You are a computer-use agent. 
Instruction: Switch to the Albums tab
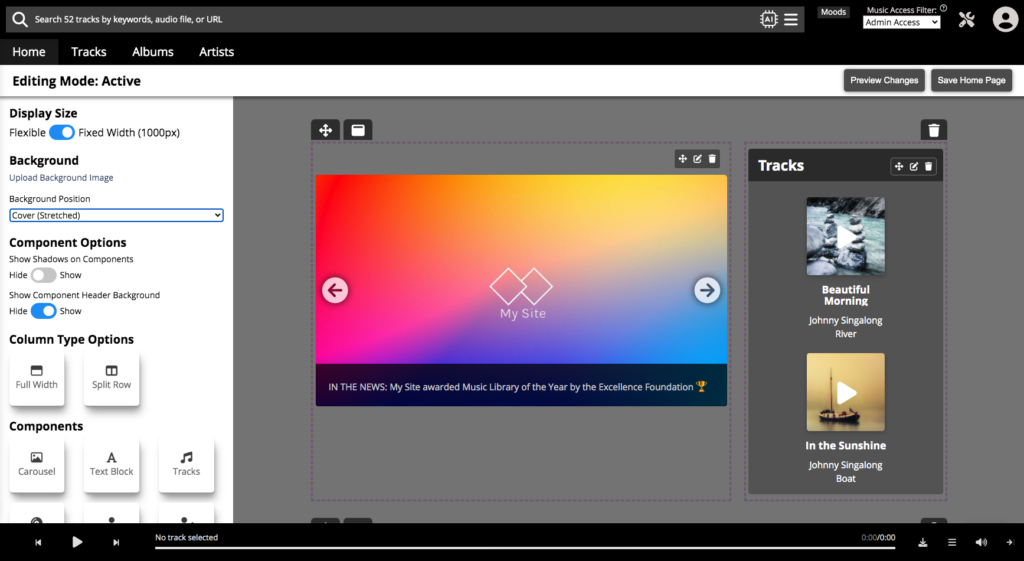click(153, 52)
